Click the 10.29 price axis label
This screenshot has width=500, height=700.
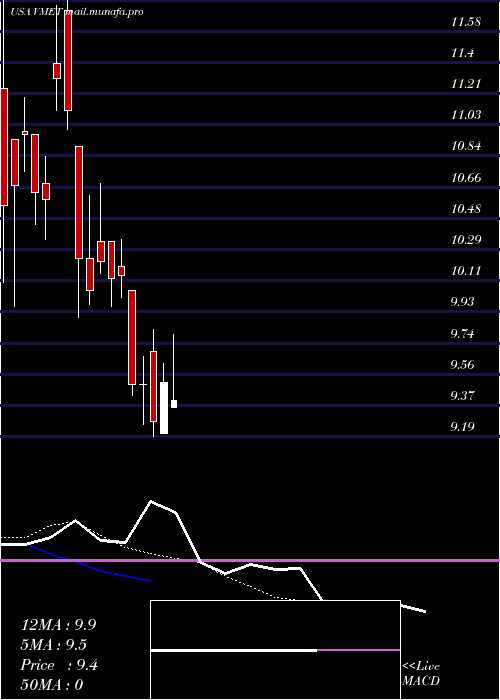pyautogui.click(x=466, y=240)
